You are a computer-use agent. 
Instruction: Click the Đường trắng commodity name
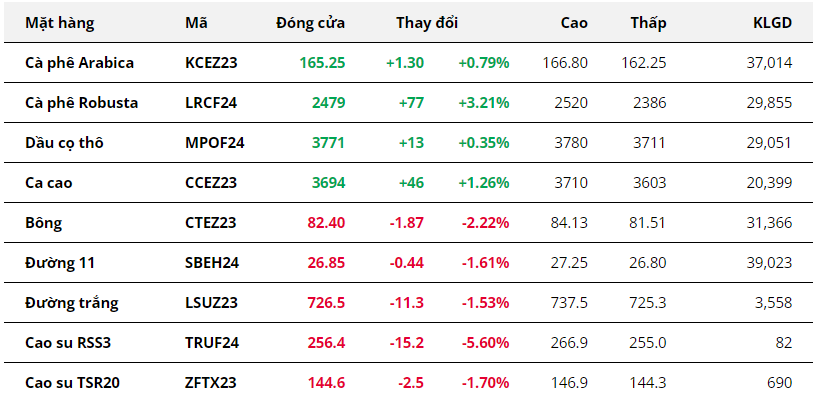click(71, 303)
